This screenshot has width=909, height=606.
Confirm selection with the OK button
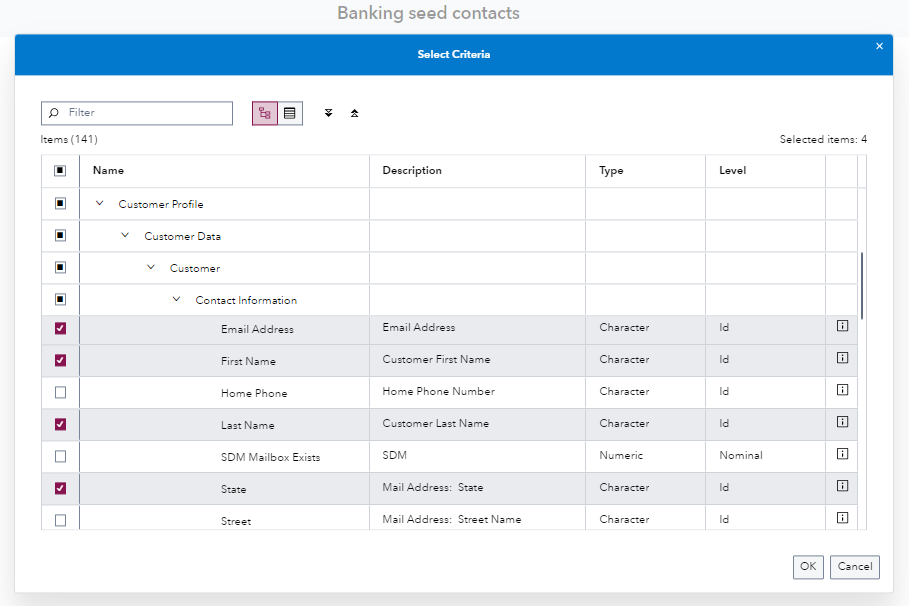click(808, 567)
